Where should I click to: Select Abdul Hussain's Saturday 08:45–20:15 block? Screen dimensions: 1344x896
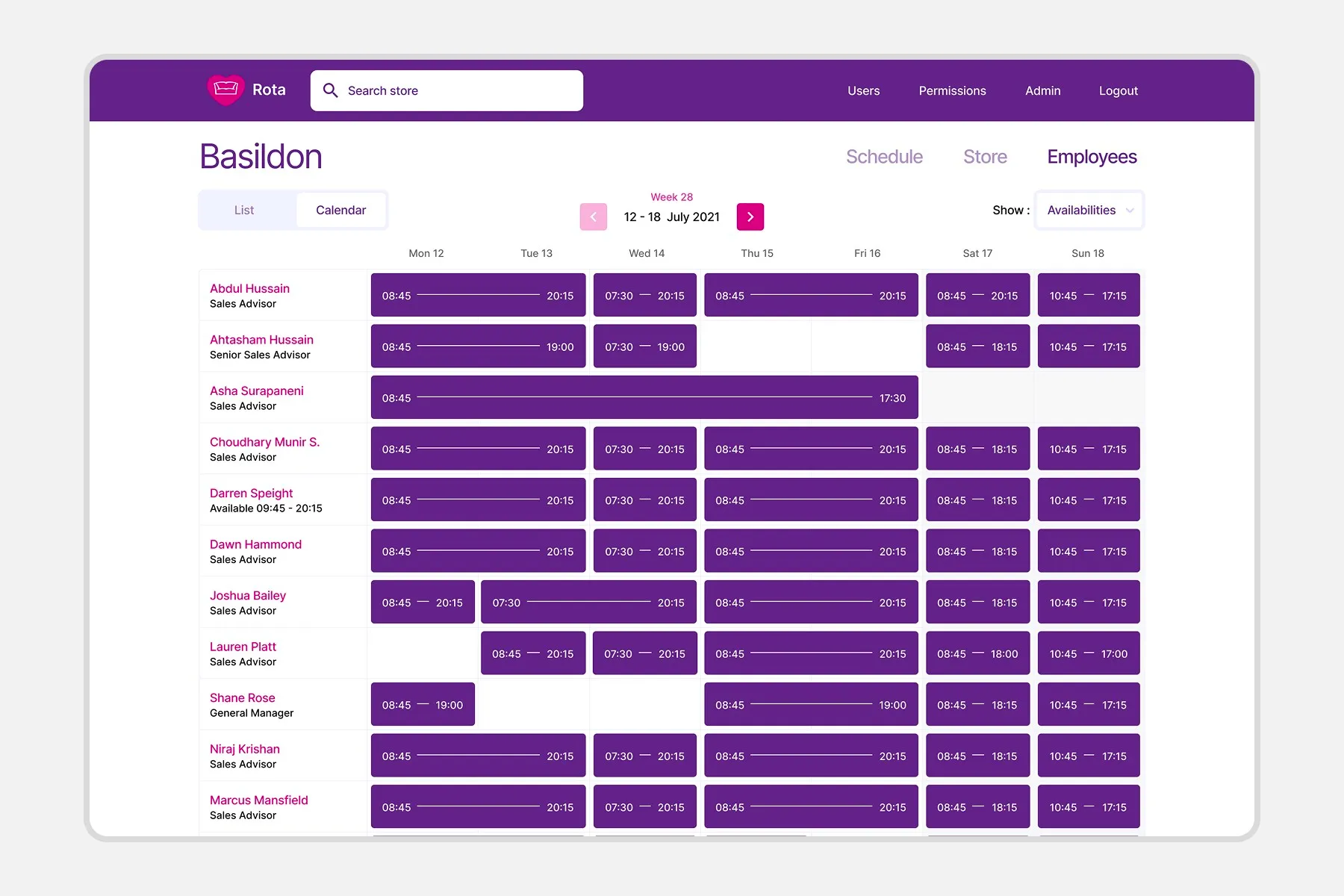coord(977,295)
